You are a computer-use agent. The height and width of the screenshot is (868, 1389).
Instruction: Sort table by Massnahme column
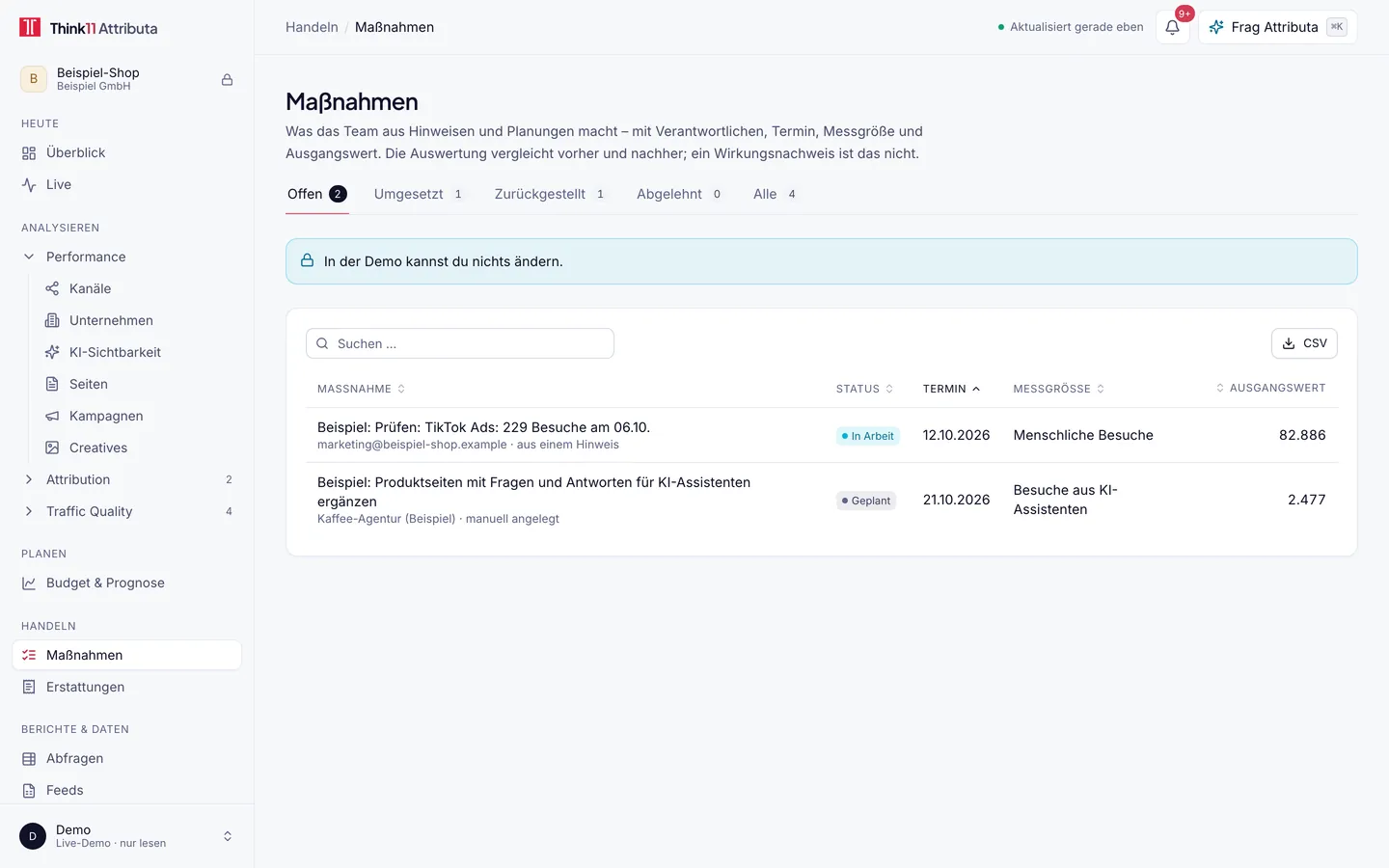[361, 389]
